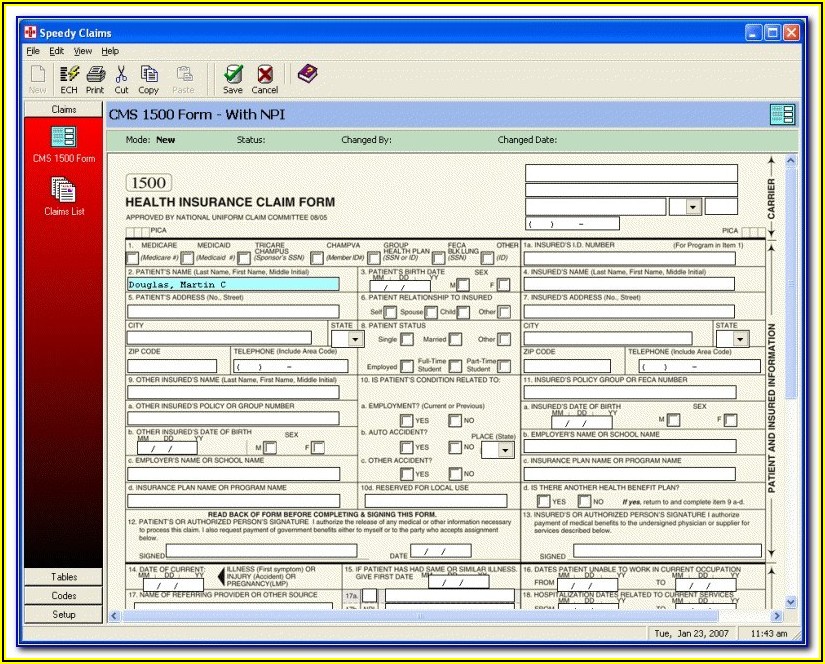Expand the patient State dropdown
The width and height of the screenshot is (825, 664).
(x=354, y=339)
